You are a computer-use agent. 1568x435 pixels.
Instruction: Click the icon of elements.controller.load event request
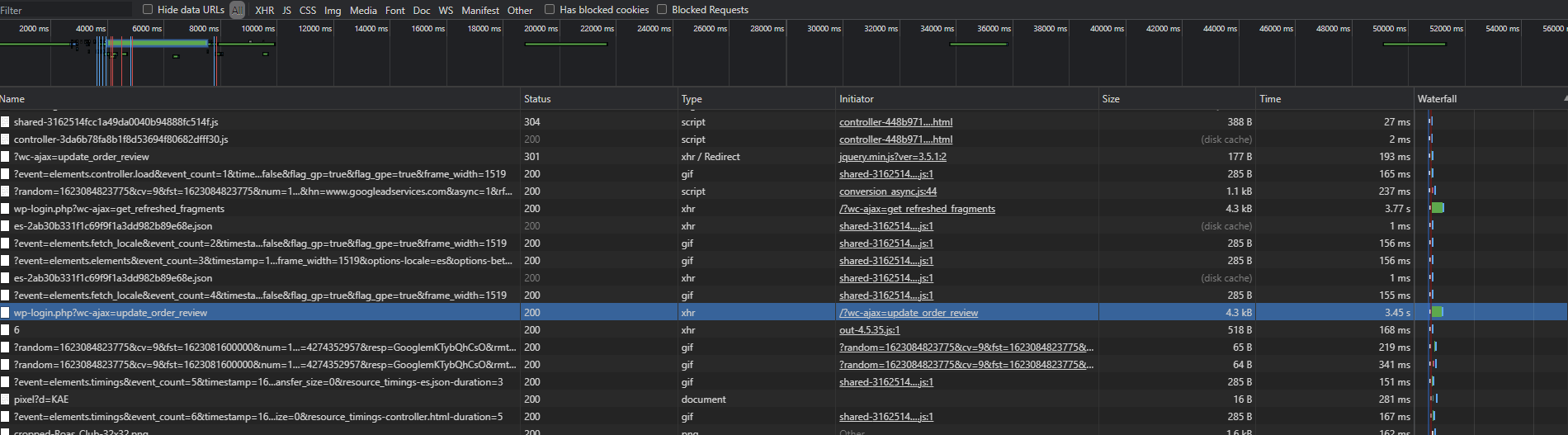pos(5,174)
